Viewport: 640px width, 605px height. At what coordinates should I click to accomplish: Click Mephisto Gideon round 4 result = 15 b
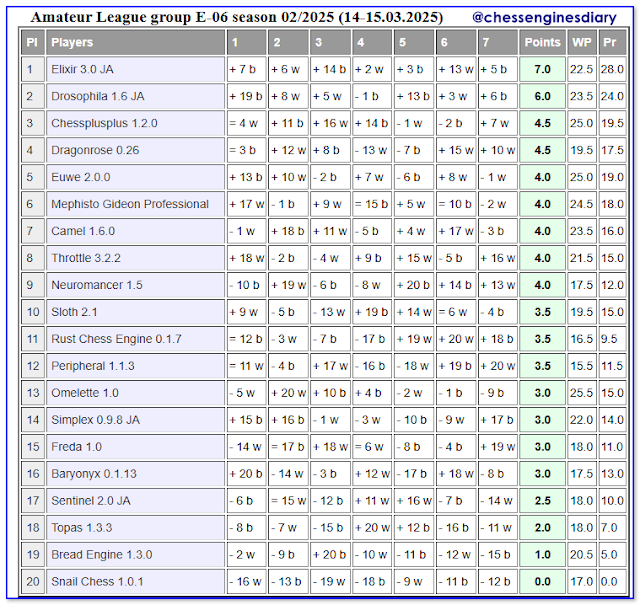pos(372,204)
